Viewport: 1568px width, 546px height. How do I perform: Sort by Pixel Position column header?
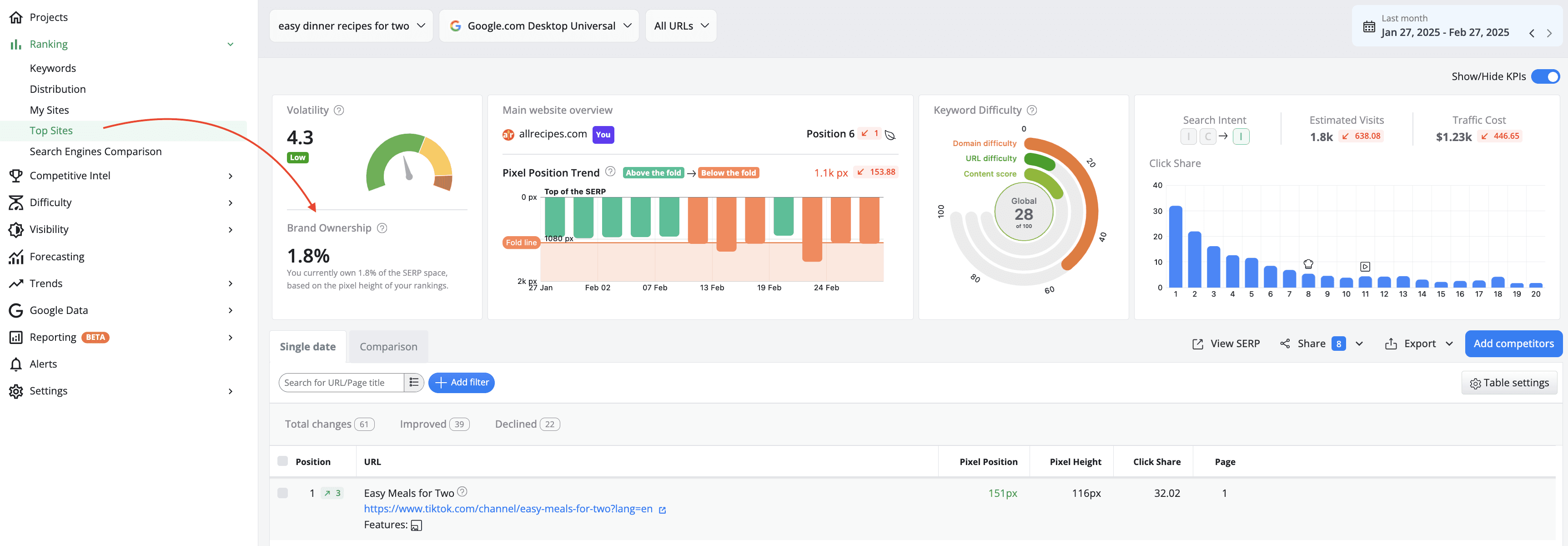click(988, 462)
